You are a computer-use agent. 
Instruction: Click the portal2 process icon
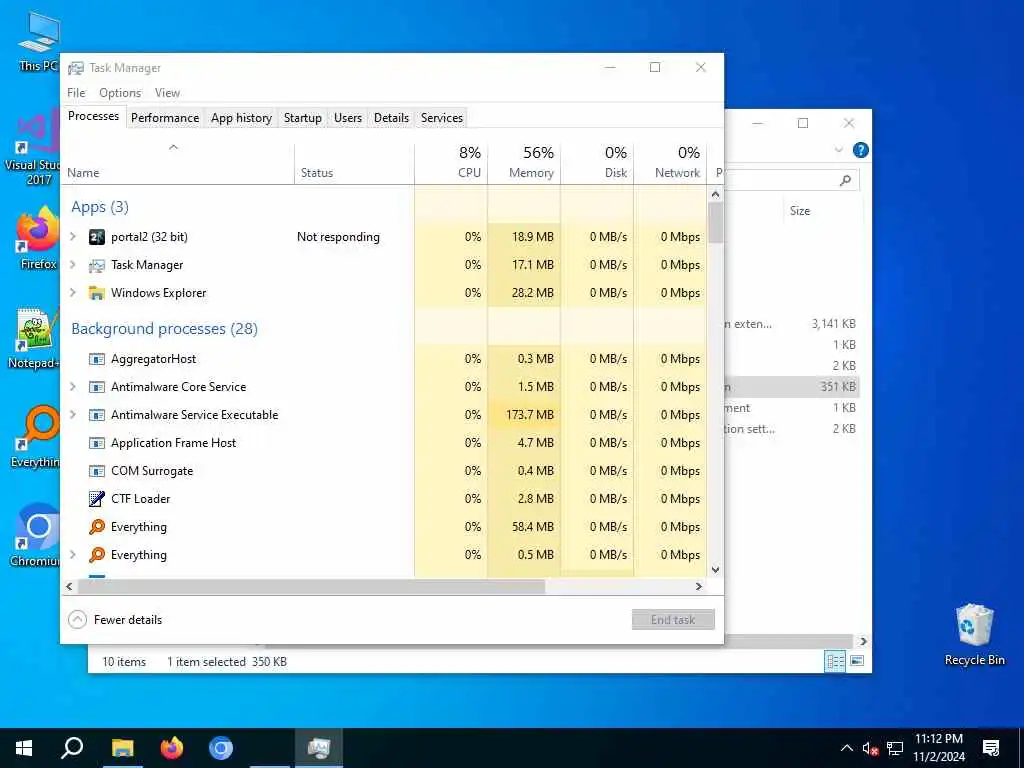pyautogui.click(x=97, y=237)
